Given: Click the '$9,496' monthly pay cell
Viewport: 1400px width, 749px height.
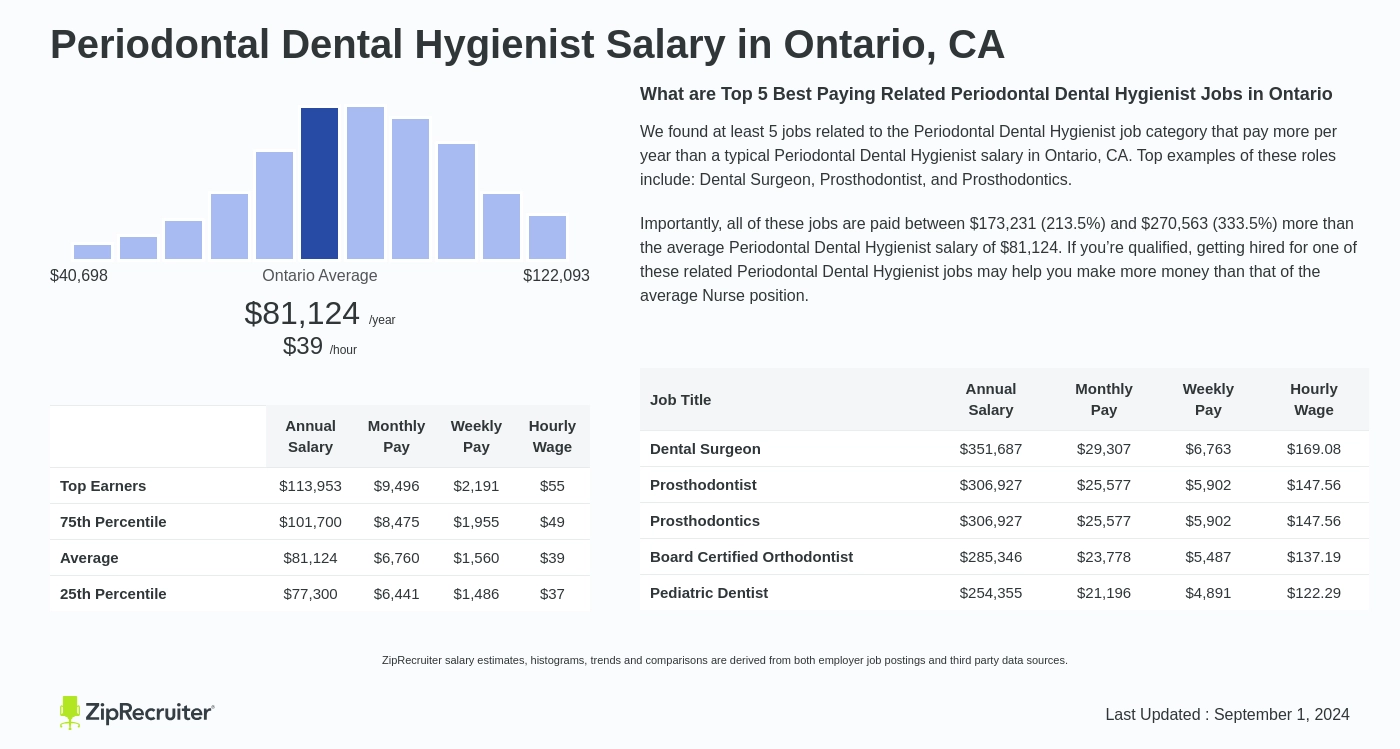Looking at the screenshot, I should [x=396, y=486].
